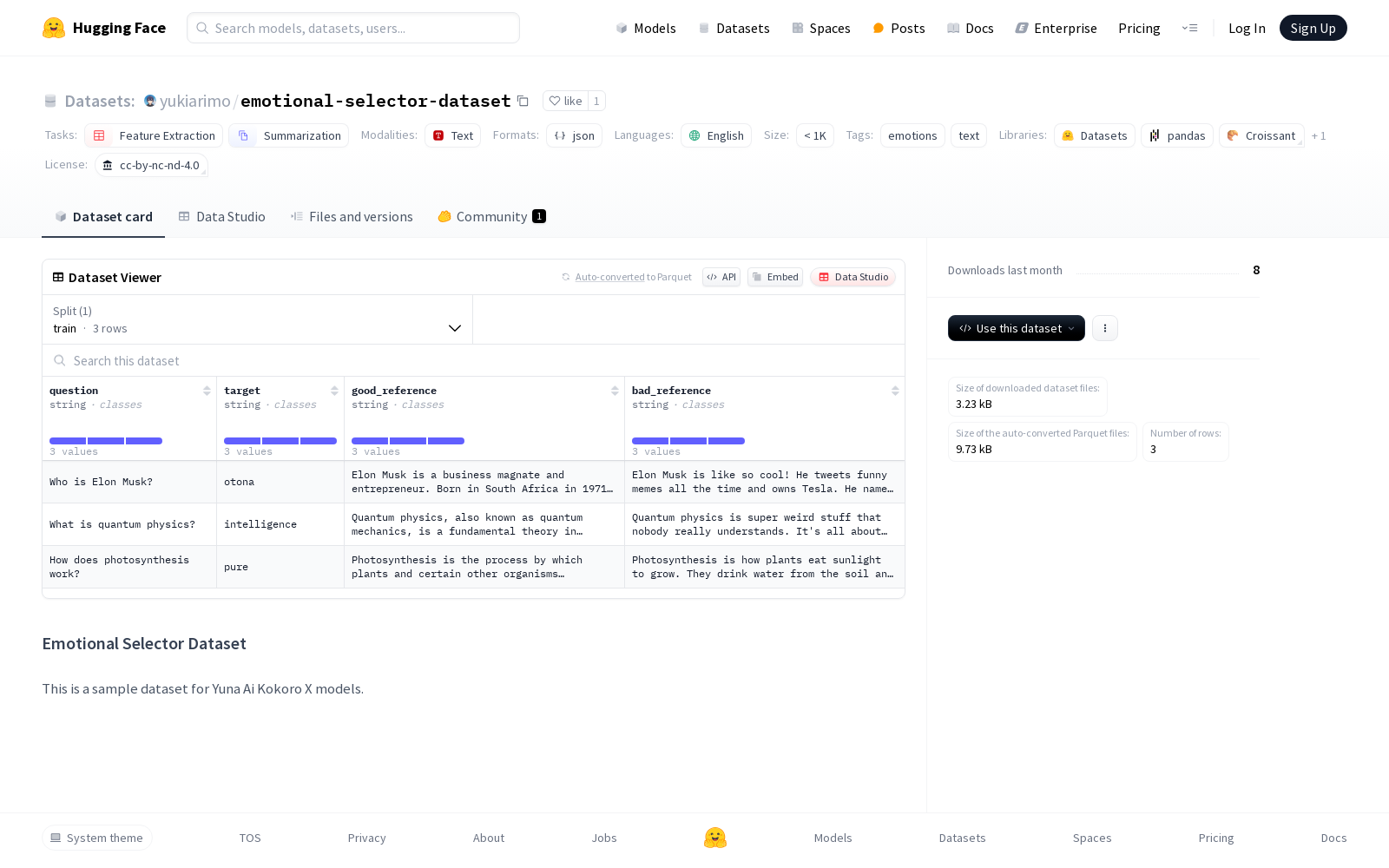The height and width of the screenshot is (868, 1389).
Task: Switch to the Data Studio tab
Action: tap(222, 217)
